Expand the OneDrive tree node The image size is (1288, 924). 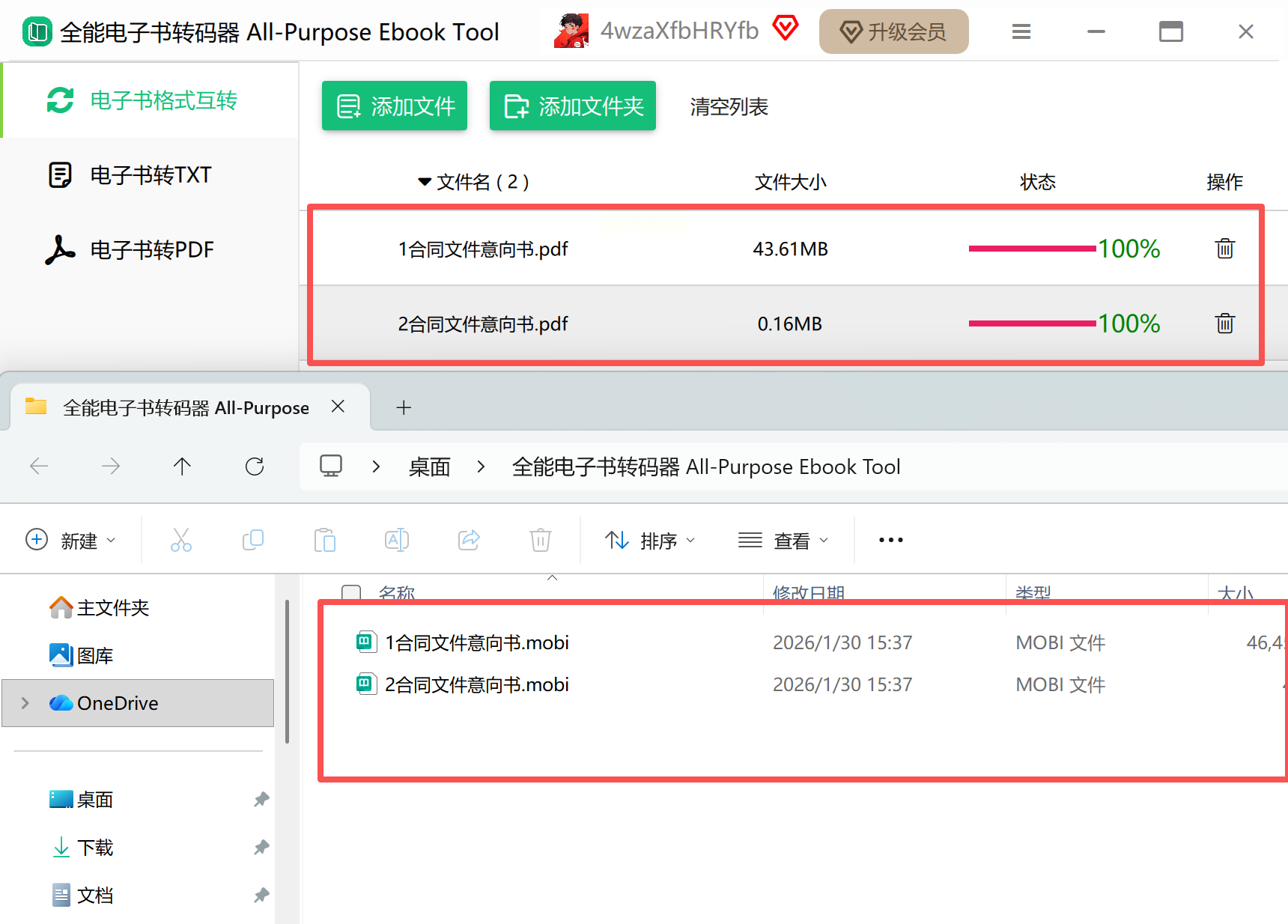25,703
